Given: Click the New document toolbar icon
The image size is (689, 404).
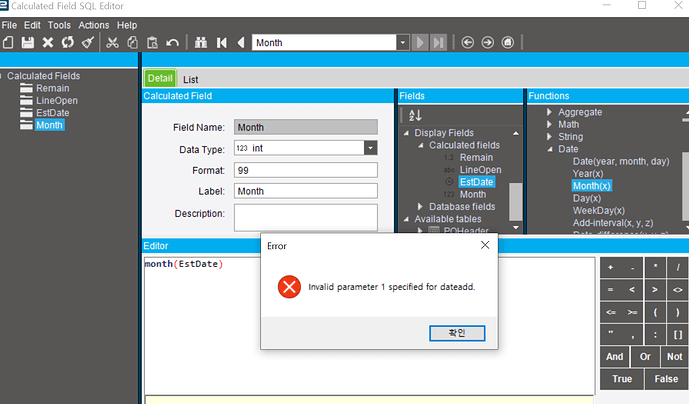Looking at the screenshot, I should 8,43.
